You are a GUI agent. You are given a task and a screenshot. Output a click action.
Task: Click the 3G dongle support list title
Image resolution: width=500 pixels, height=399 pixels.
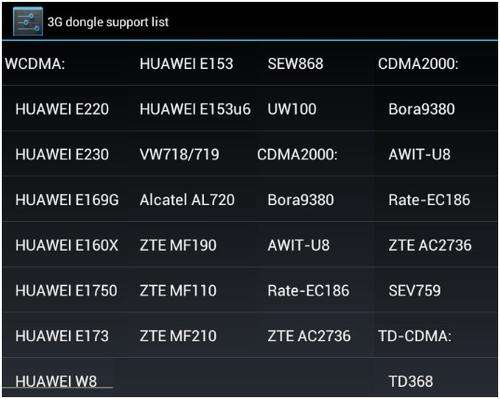point(108,22)
